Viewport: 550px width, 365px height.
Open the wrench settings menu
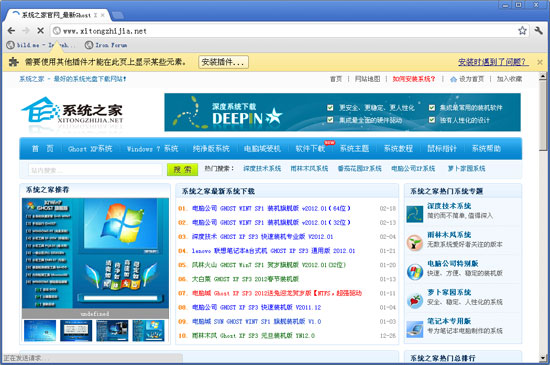coord(538,31)
